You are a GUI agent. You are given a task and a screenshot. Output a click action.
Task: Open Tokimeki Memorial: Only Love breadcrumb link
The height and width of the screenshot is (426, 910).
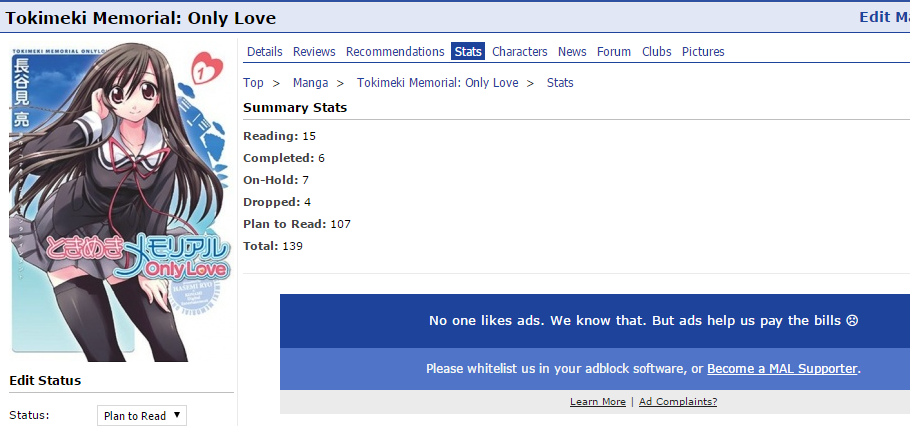tap(438, 82)
